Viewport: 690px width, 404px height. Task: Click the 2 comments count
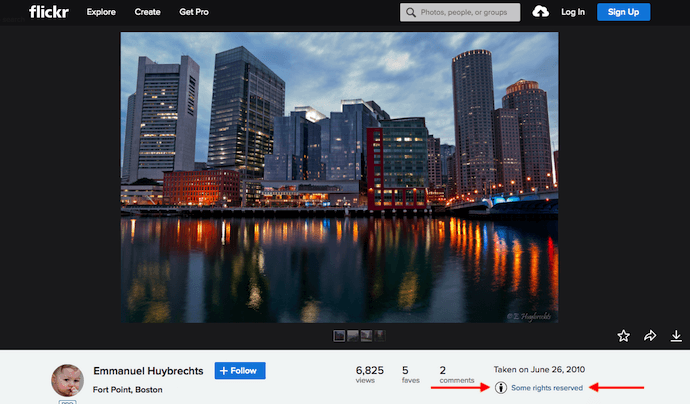[x=457, y=374]
